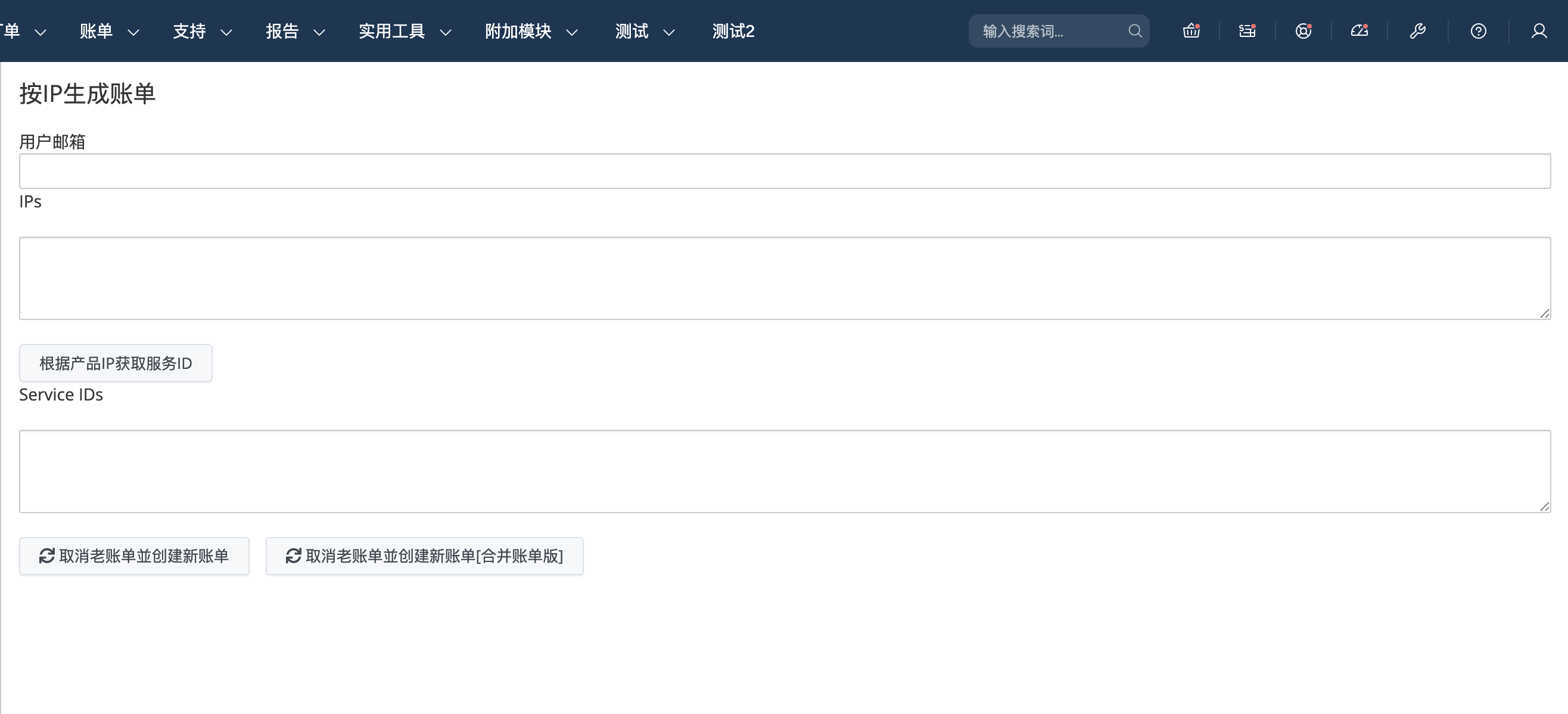1568x714 pixels.
Task: Focus the 用户邮箱 input field
Action: (784, 171)
